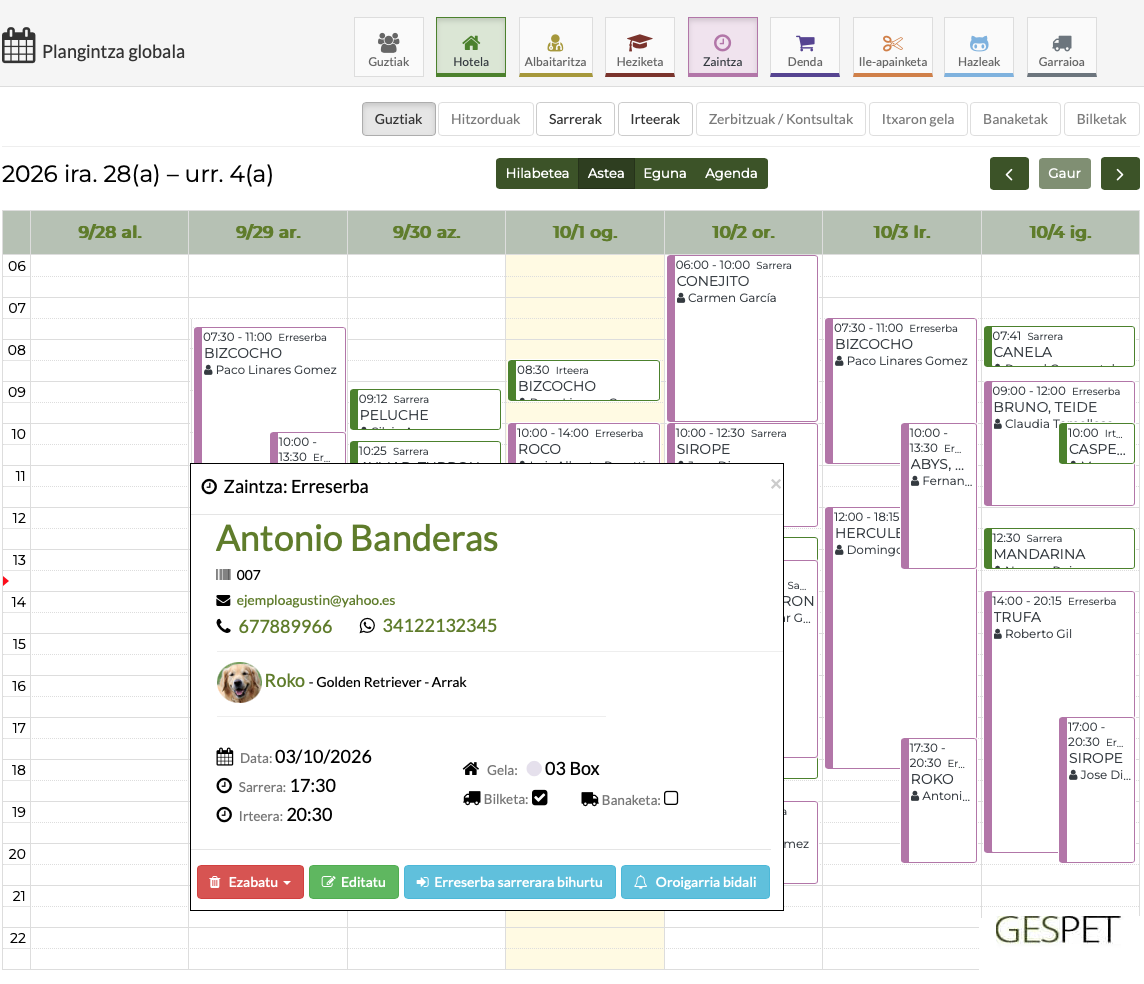Click the 03 Box room color dot
Viewport: 1144px width, 984px height.
tap(534, 769)
